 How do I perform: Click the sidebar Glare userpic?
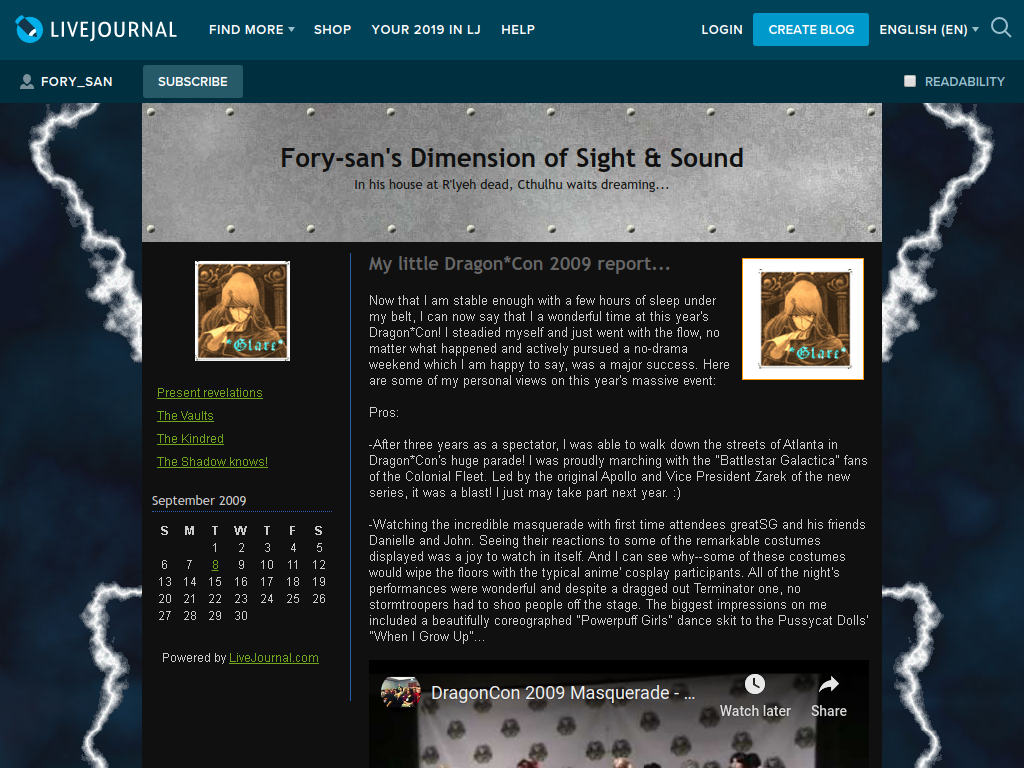(x=242, y=311)
